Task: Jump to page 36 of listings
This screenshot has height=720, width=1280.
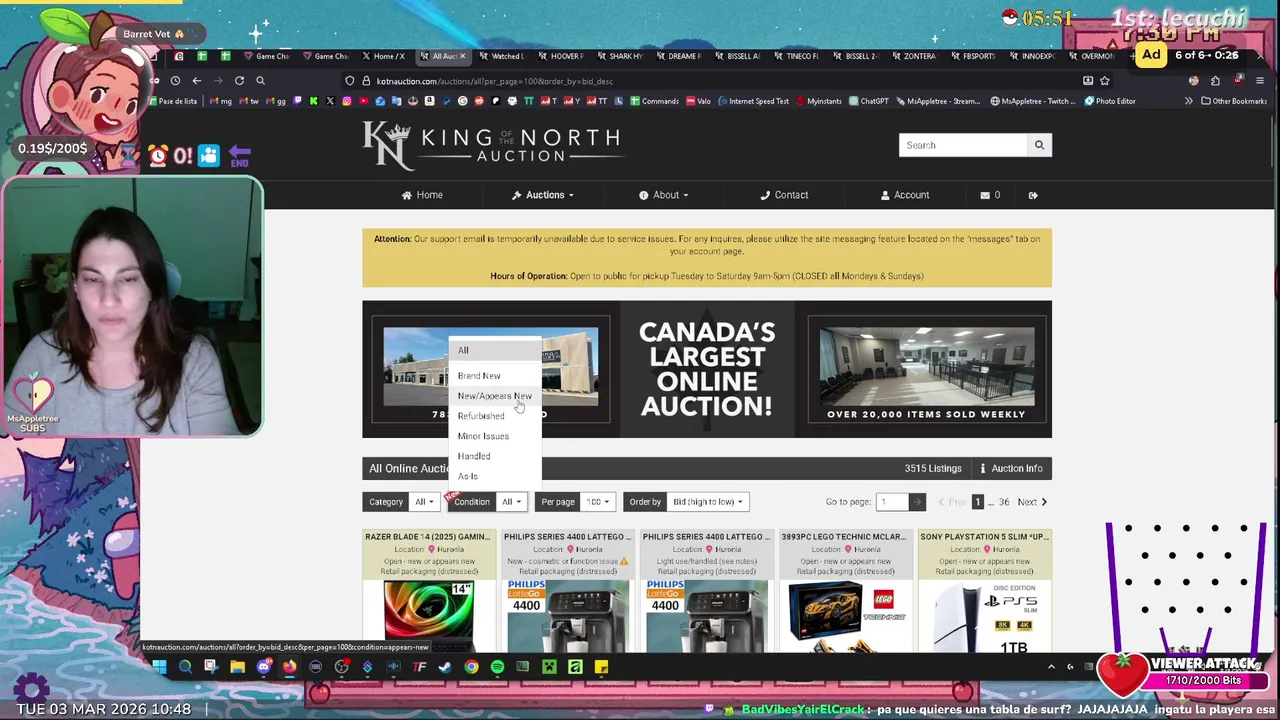Action: (1004, 502)
